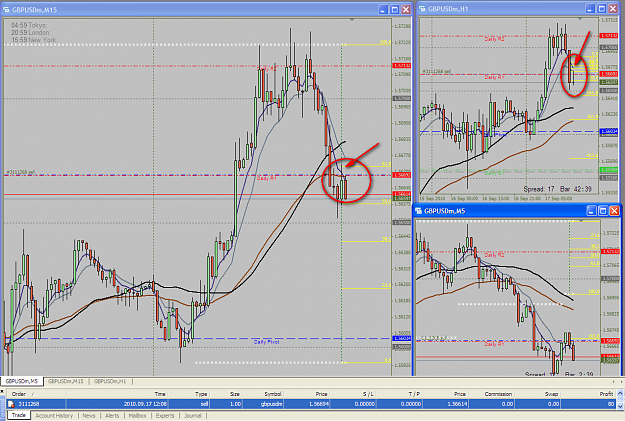Switch to the GBPUSDm,M5 chart tab

22,381
